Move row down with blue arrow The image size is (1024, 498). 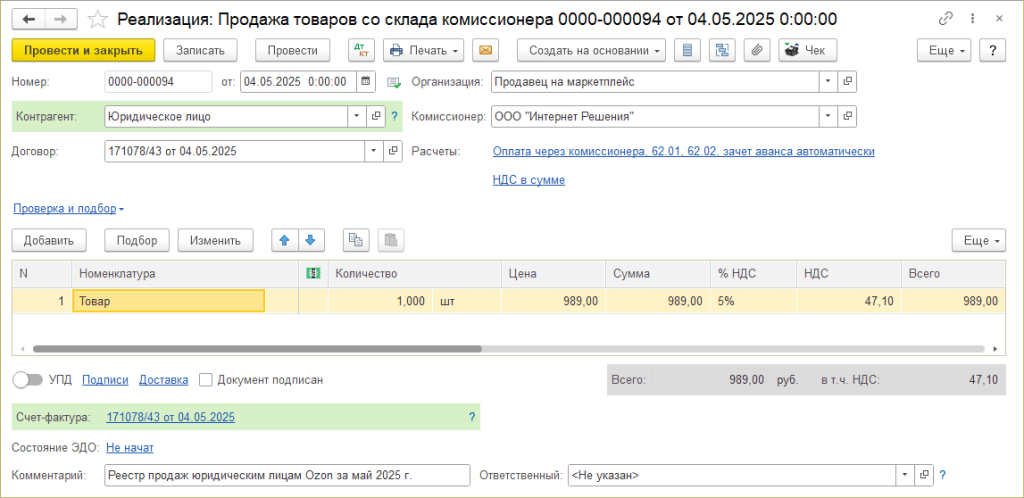pos(310,240)
